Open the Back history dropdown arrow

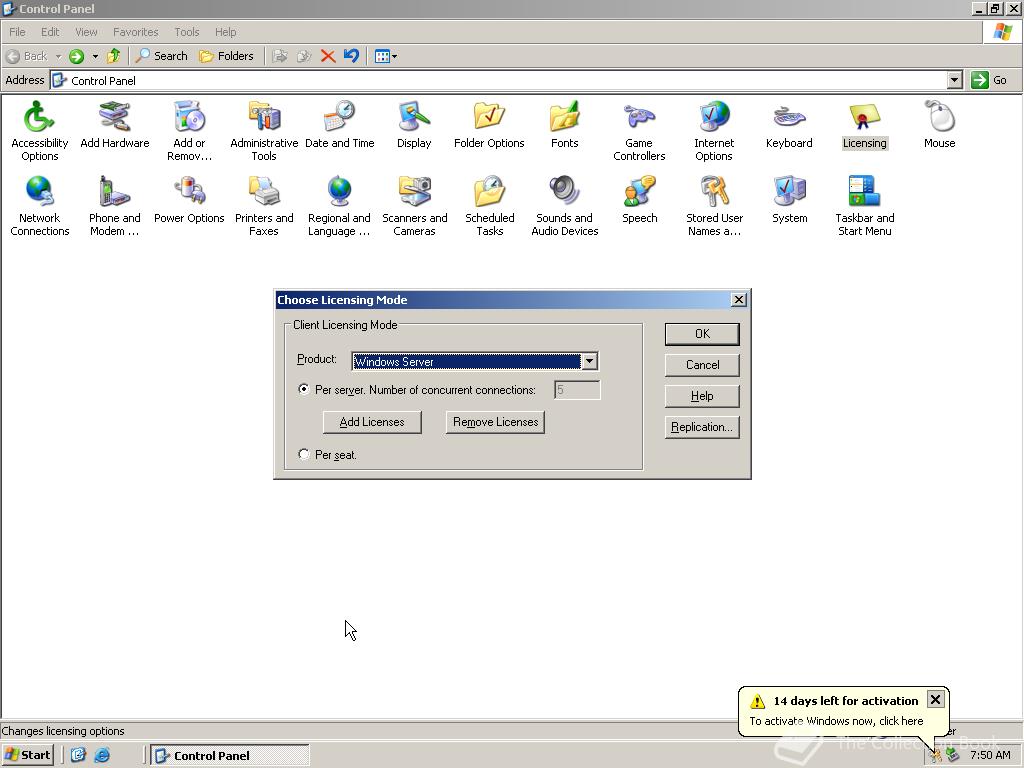click(x=58, y=56)
